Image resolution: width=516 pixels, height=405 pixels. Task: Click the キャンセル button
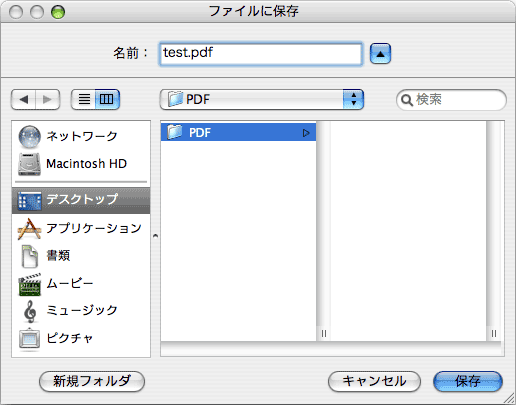(x=374, y=381)
